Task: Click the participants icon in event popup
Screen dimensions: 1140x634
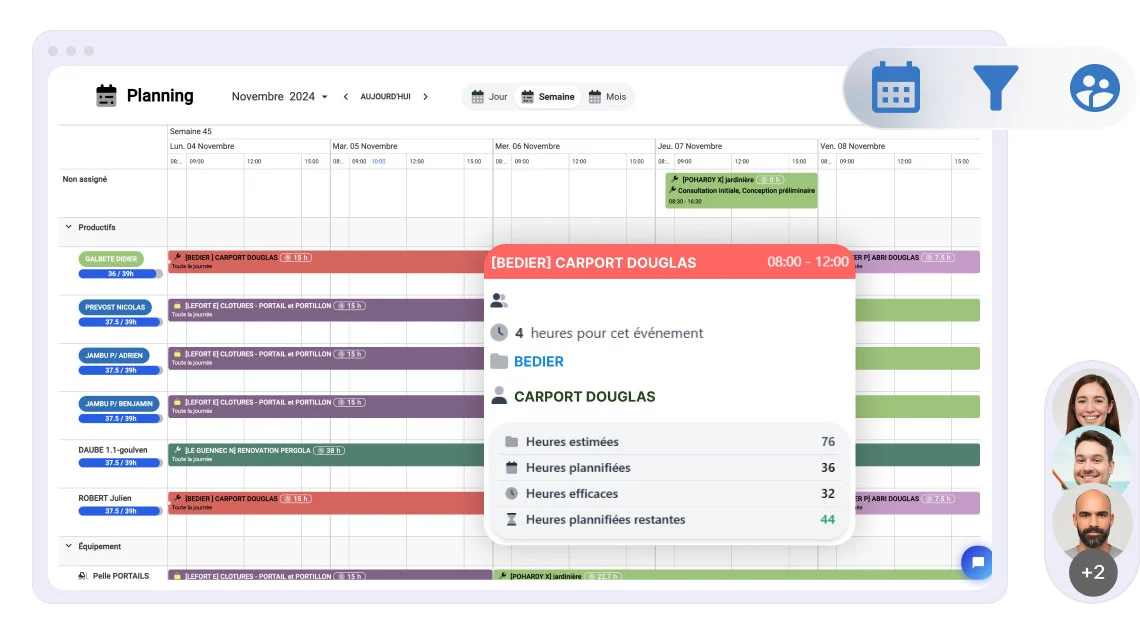Action: coord(499,300)
